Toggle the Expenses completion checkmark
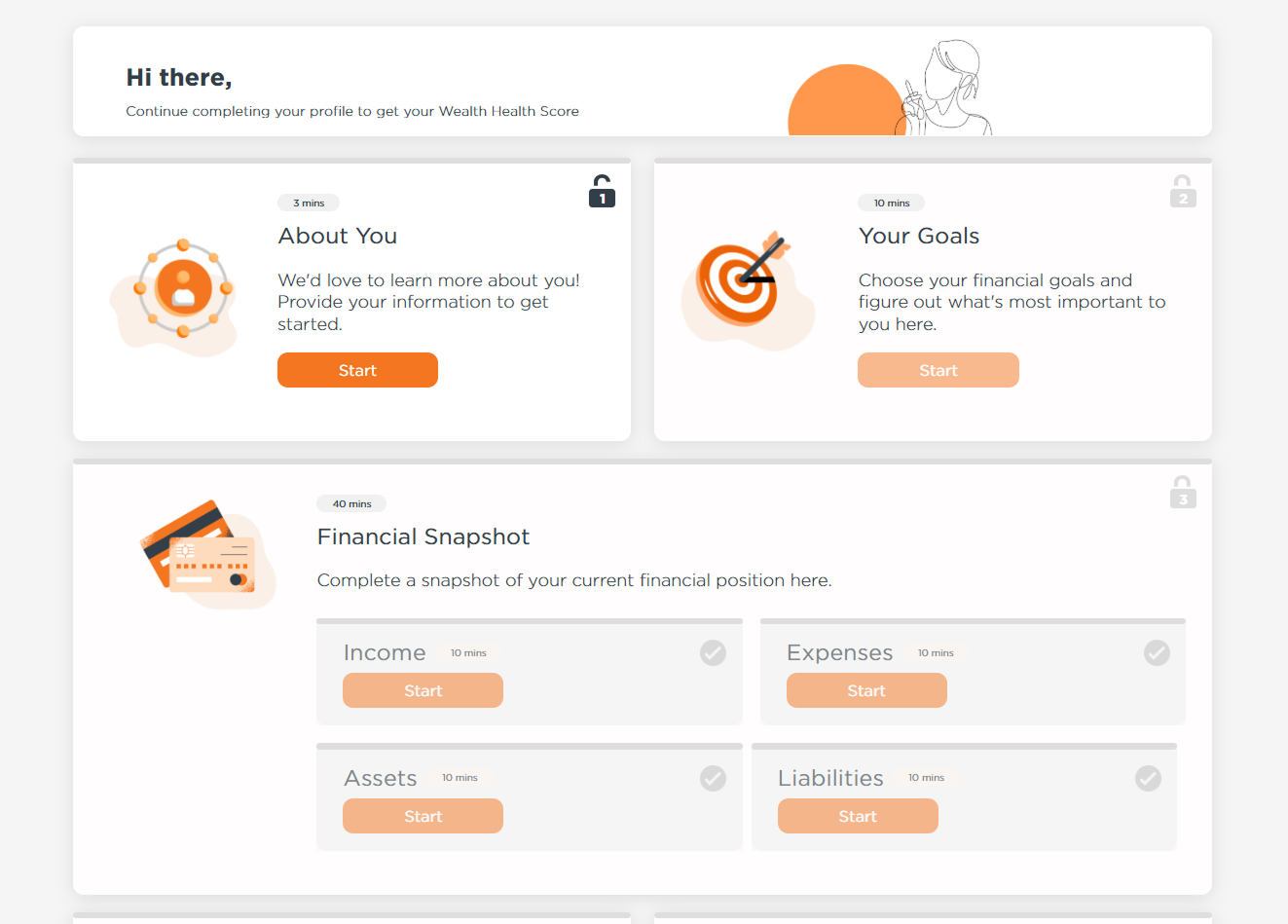Screen dimensions: 1288x924 [x=1157, y=652]
